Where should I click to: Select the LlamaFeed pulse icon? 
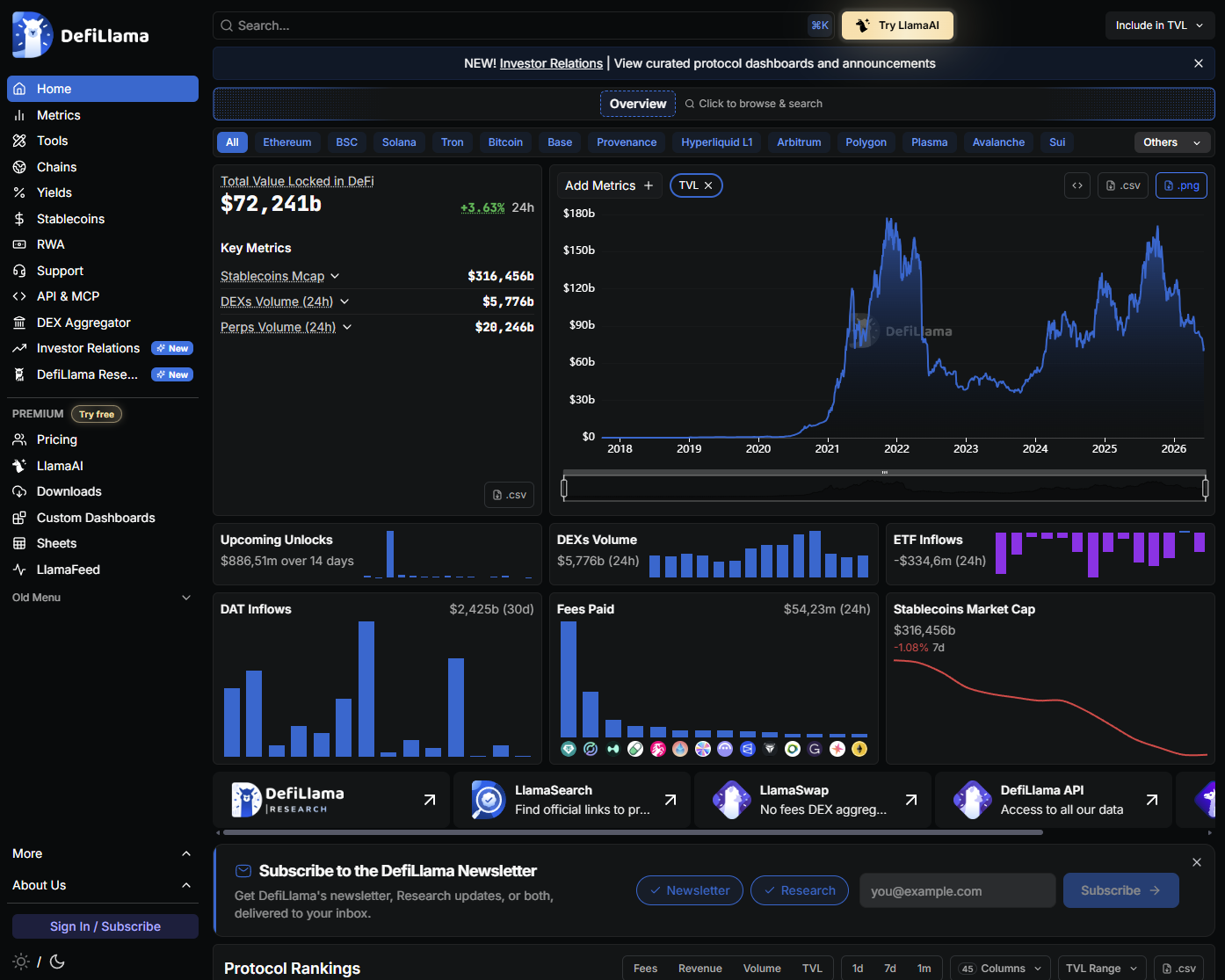point(19,570)
